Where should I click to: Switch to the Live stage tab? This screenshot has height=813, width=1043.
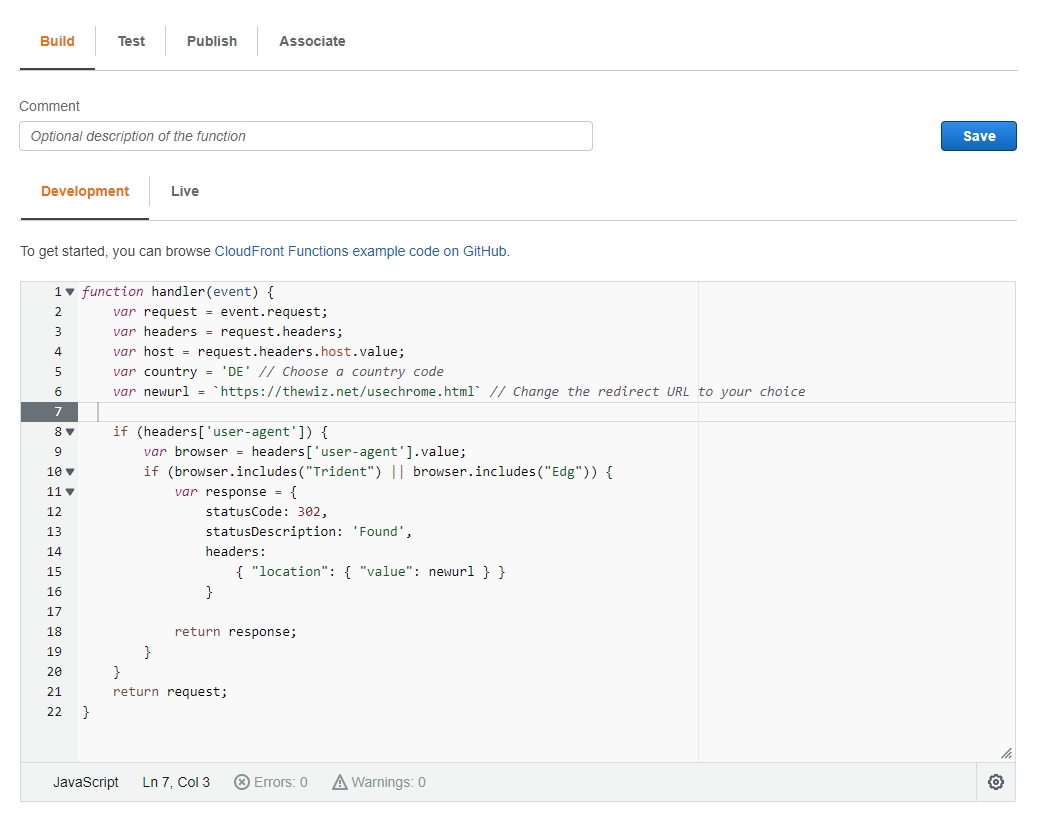coord(185,191)
